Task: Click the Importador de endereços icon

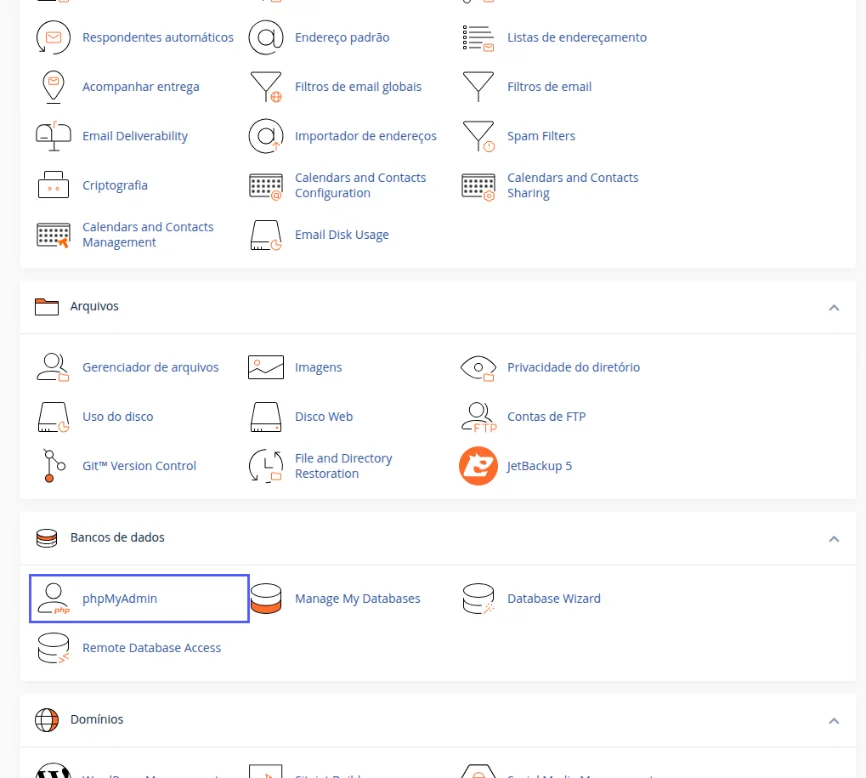Action: click(x=266, y=136)
